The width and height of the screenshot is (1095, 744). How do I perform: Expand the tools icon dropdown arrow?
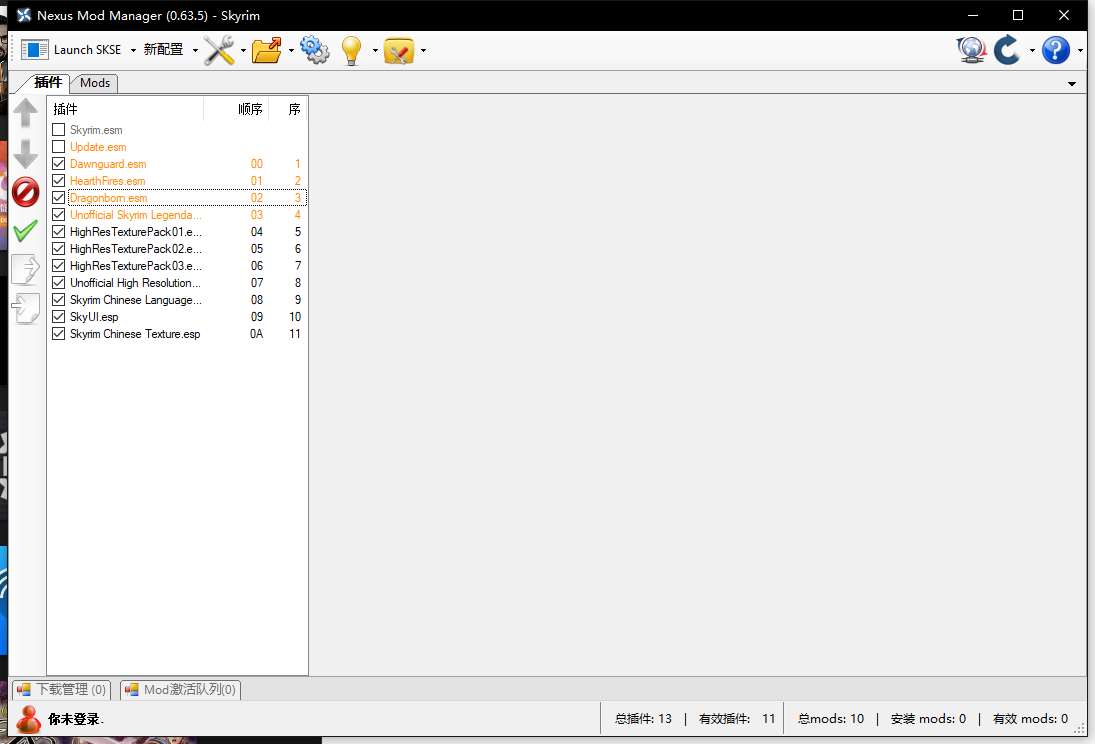point(243,50)
